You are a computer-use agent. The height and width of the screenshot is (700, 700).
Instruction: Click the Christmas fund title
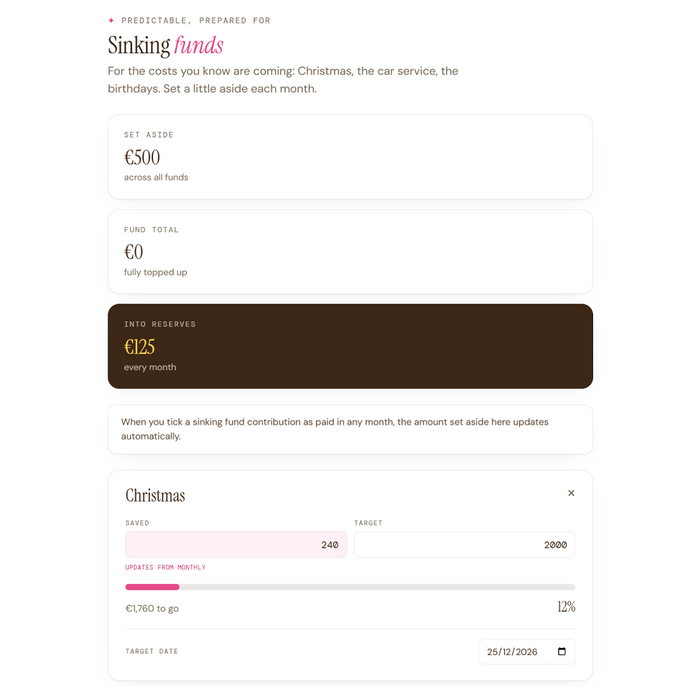155,495
